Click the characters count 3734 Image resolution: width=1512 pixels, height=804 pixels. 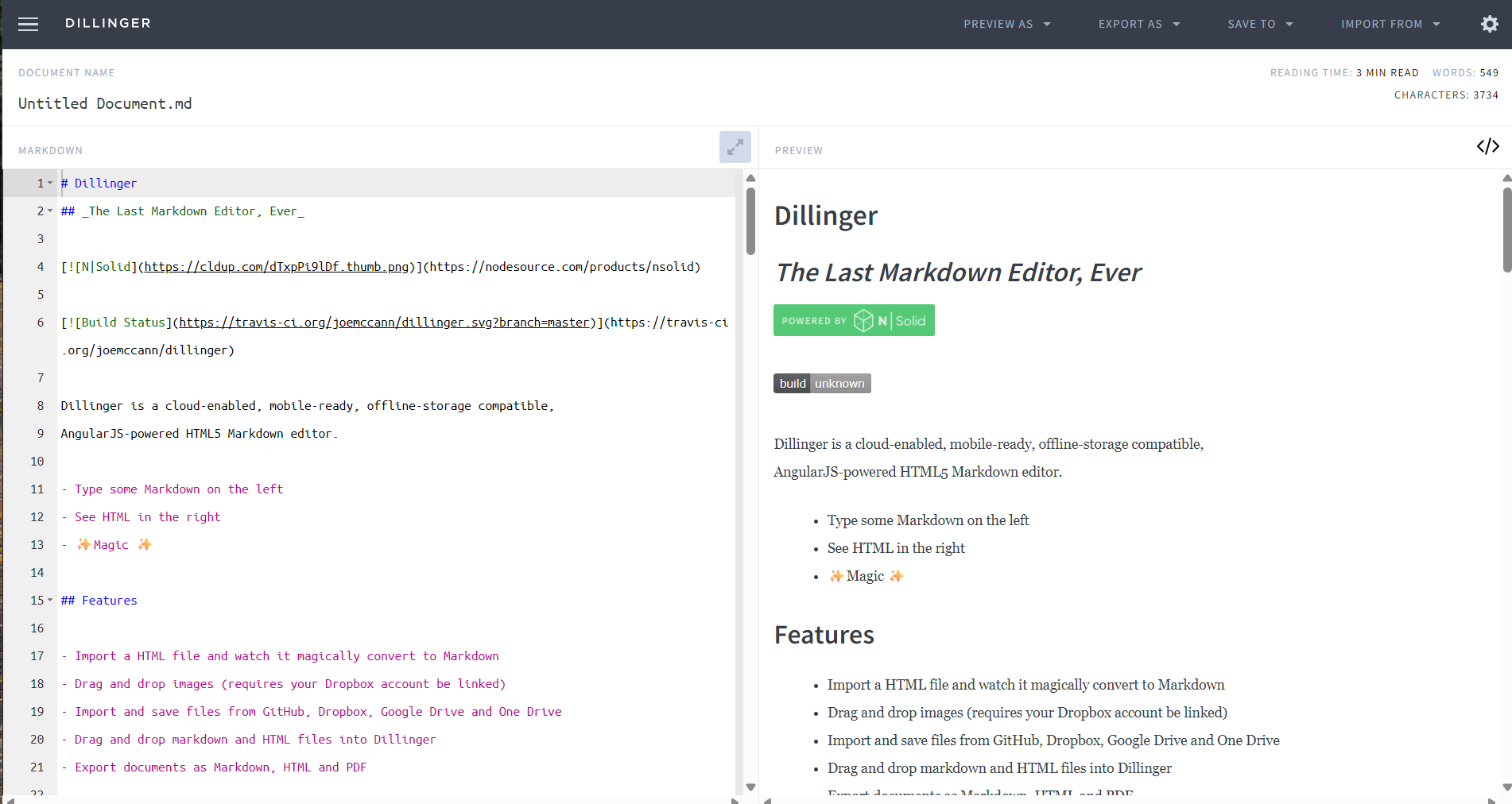pyautogui.click(x=1486, y=95)
